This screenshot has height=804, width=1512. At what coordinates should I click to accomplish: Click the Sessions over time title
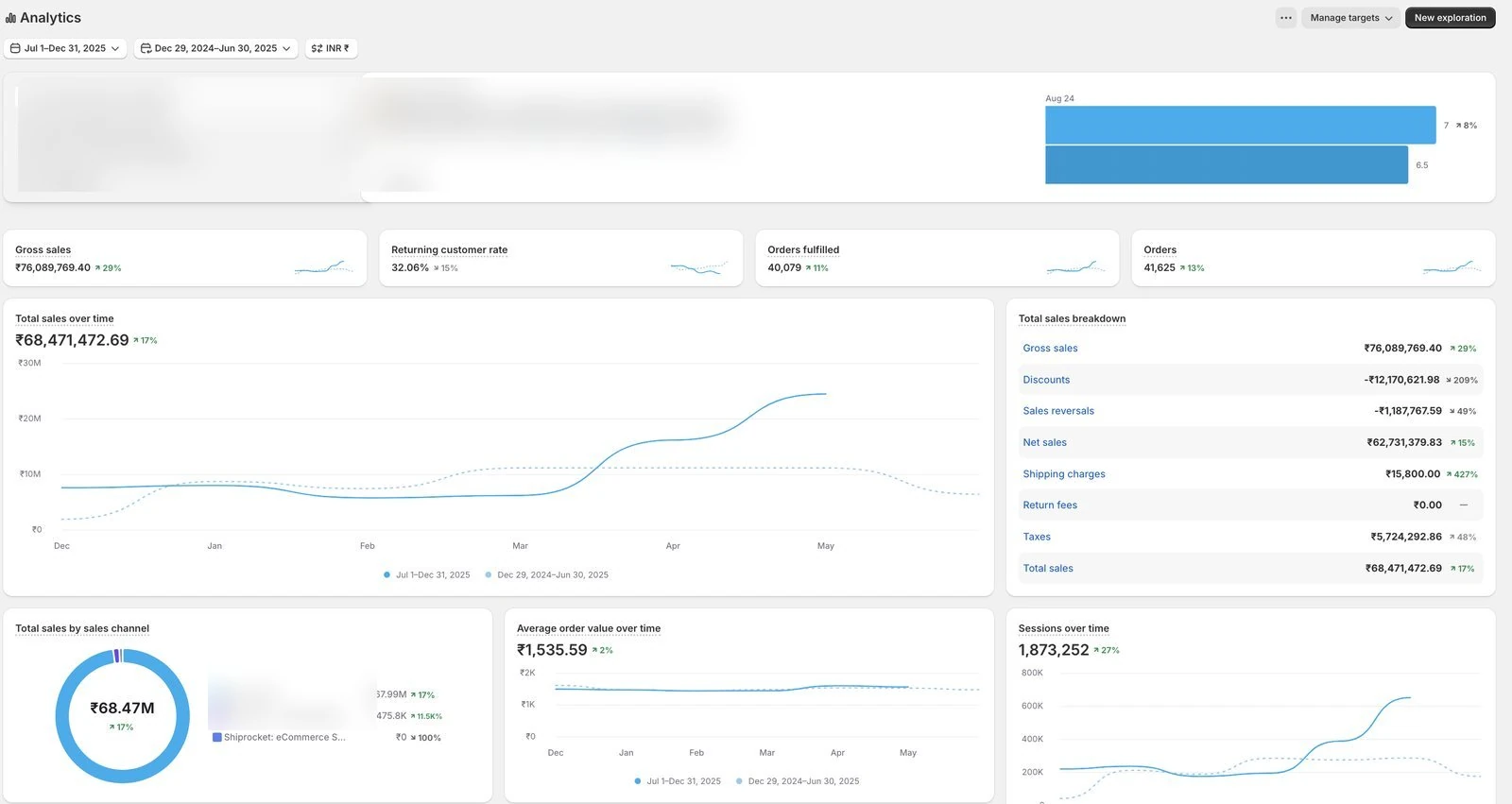click(1064, 628)
